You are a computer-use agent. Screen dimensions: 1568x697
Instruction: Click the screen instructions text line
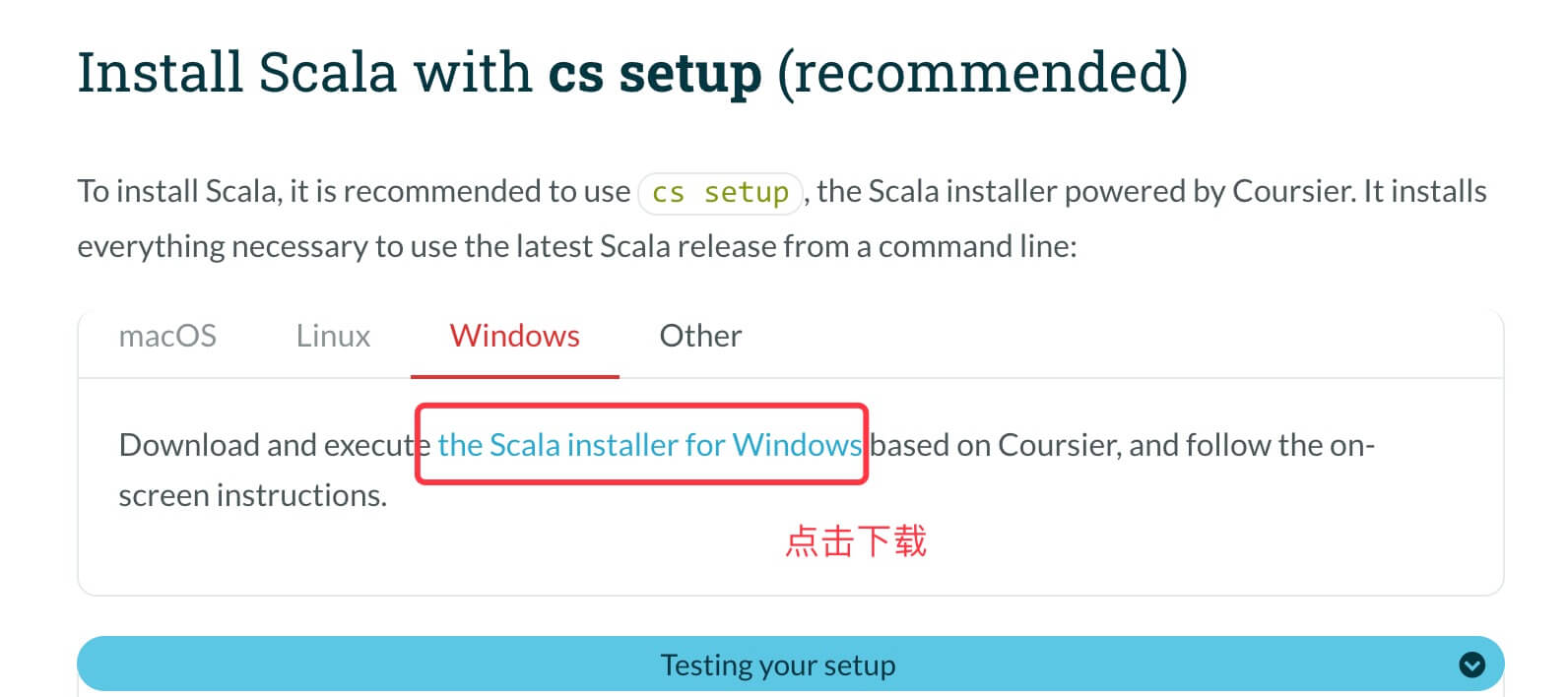[x=252, y=495]
